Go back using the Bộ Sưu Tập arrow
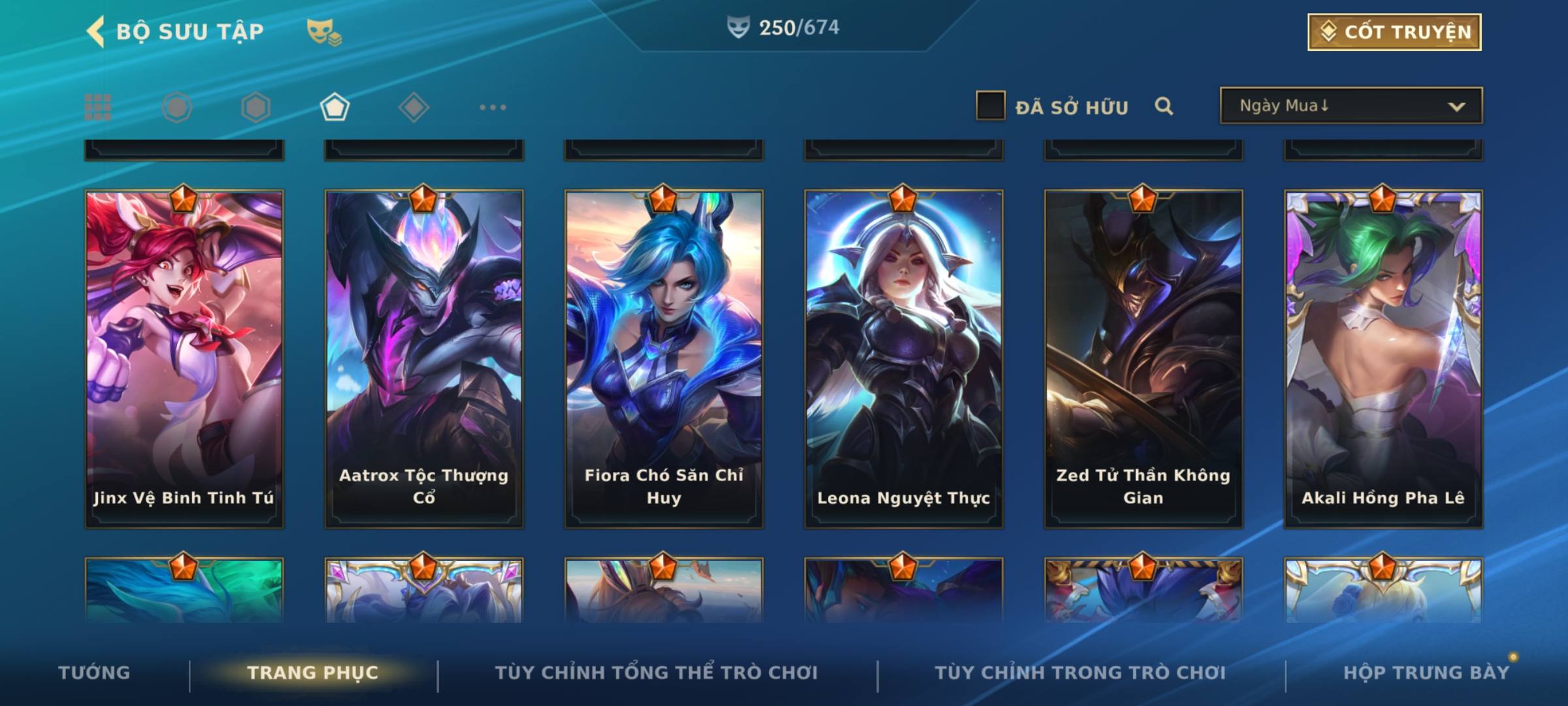The height and width of the screenshot is (706, 1568). [x=95, y=31]
